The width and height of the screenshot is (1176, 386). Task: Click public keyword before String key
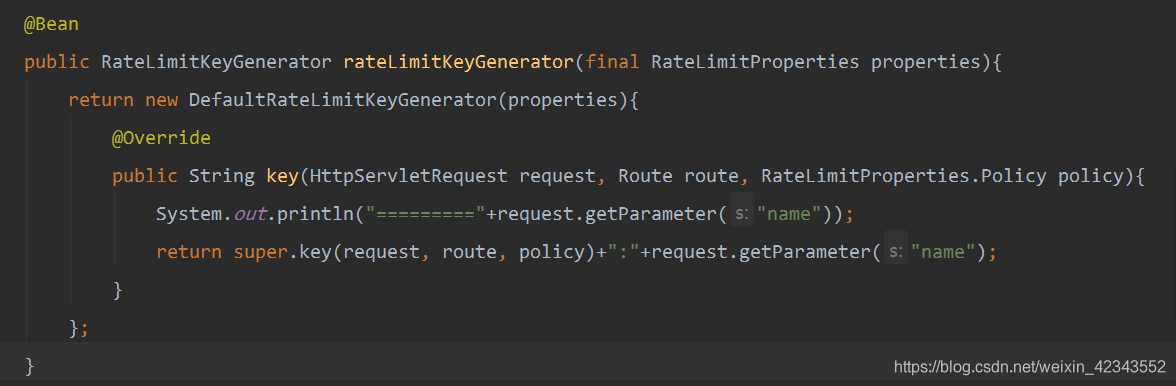[145, 177]
